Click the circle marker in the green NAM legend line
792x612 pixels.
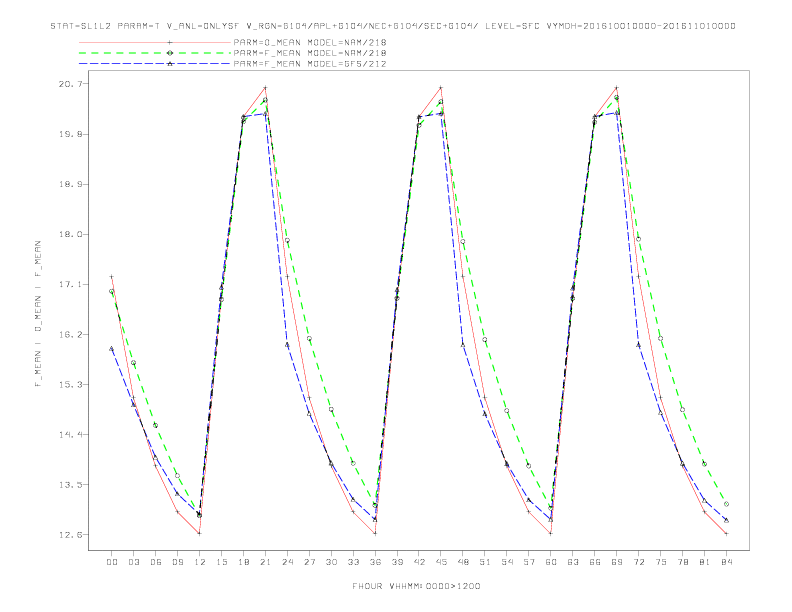170,53
